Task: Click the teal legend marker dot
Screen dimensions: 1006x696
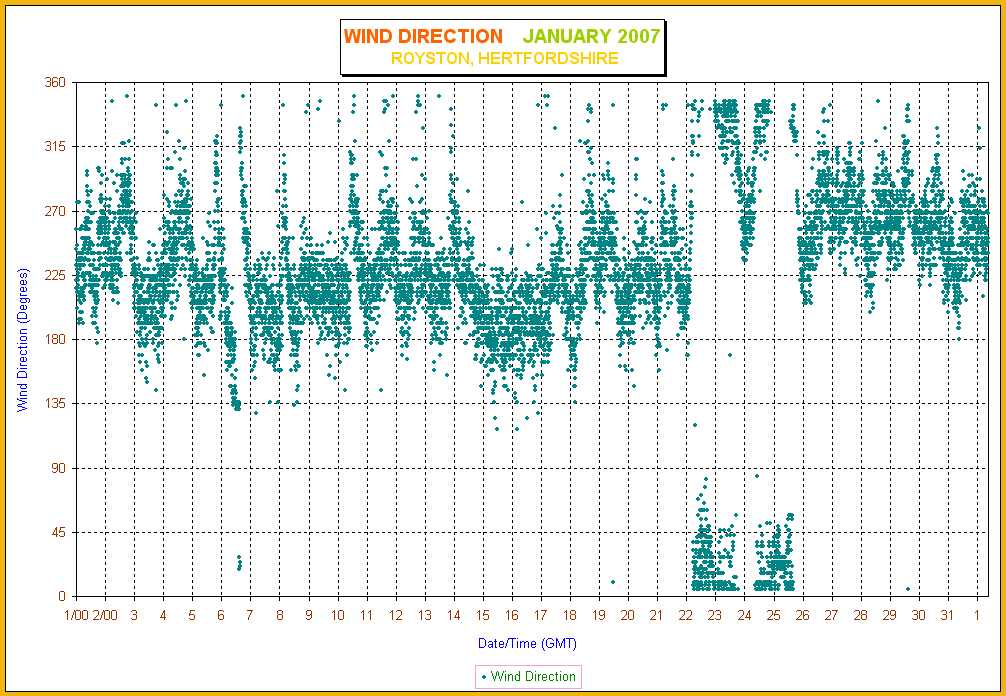Action: 485,677
